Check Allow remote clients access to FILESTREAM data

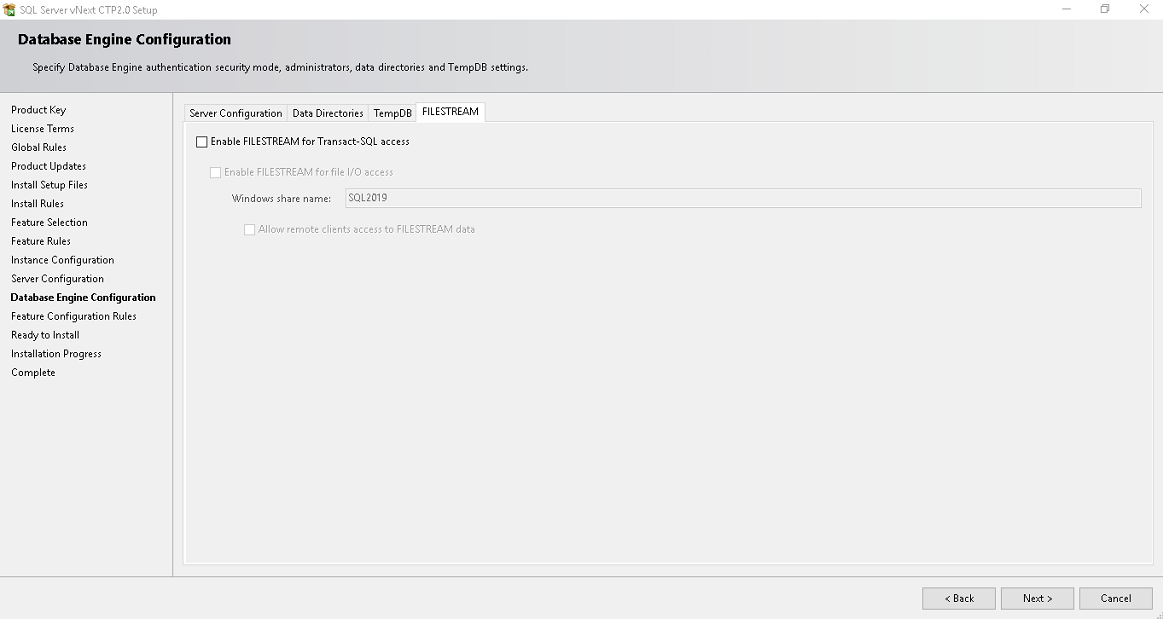click(250, 230)
